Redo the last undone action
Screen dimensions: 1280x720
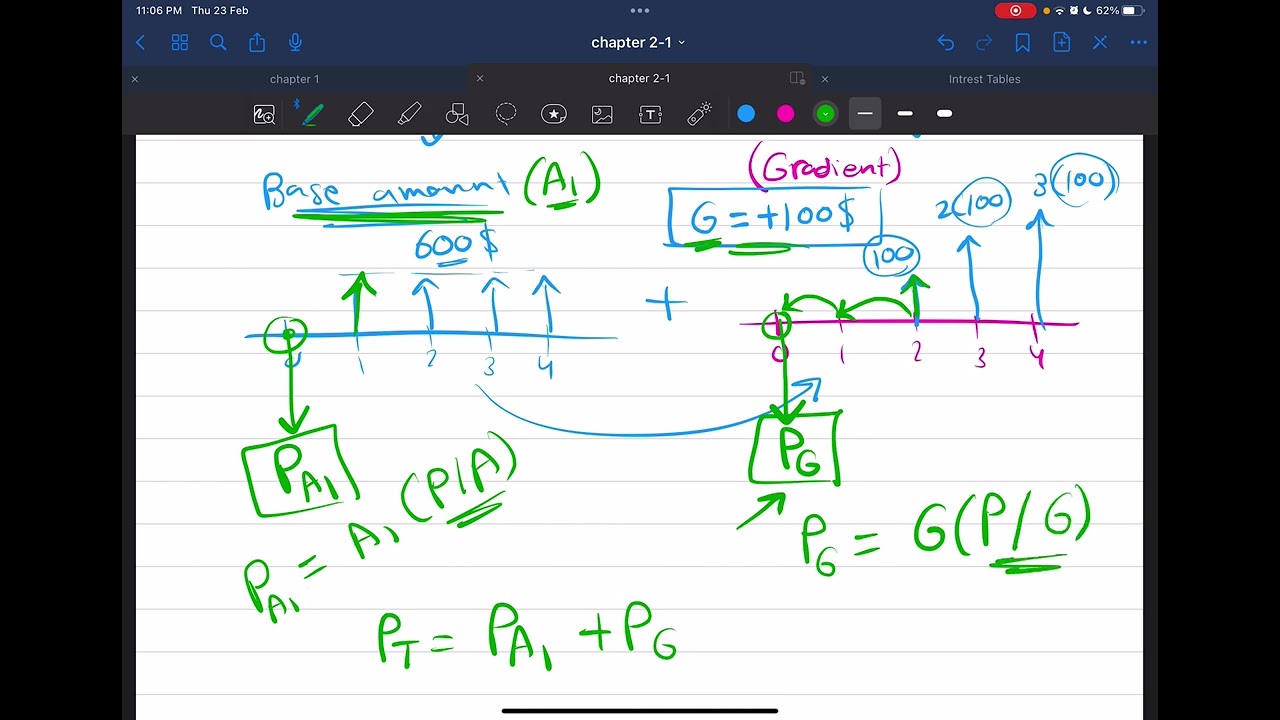pyautogui.click(x=984, y=42)
